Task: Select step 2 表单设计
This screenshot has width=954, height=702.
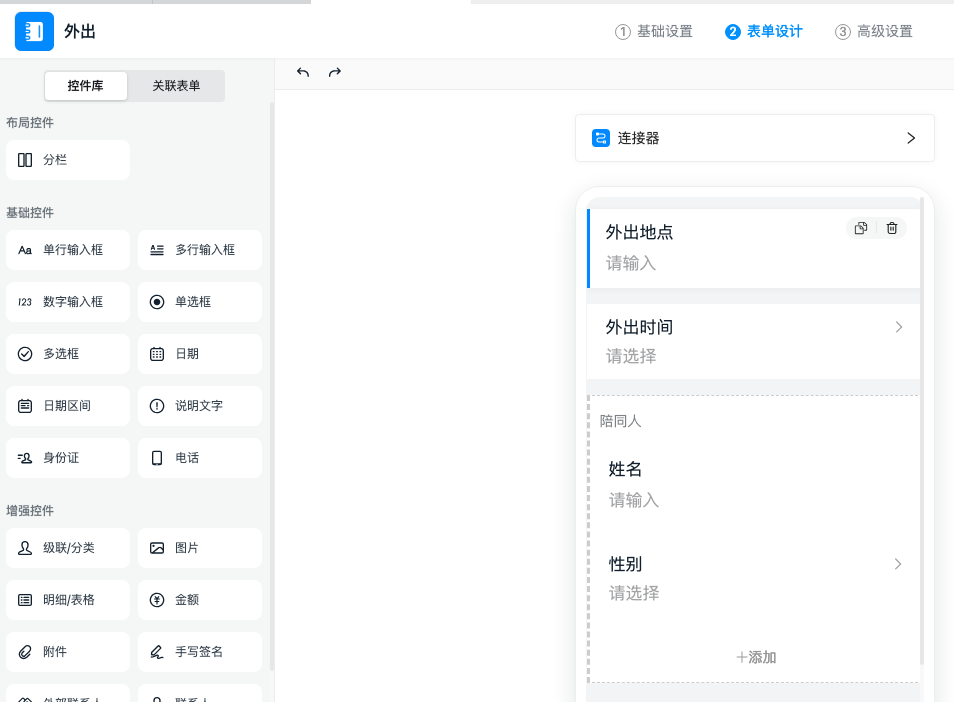Action: pyautogui.click(x=764, y=32)
